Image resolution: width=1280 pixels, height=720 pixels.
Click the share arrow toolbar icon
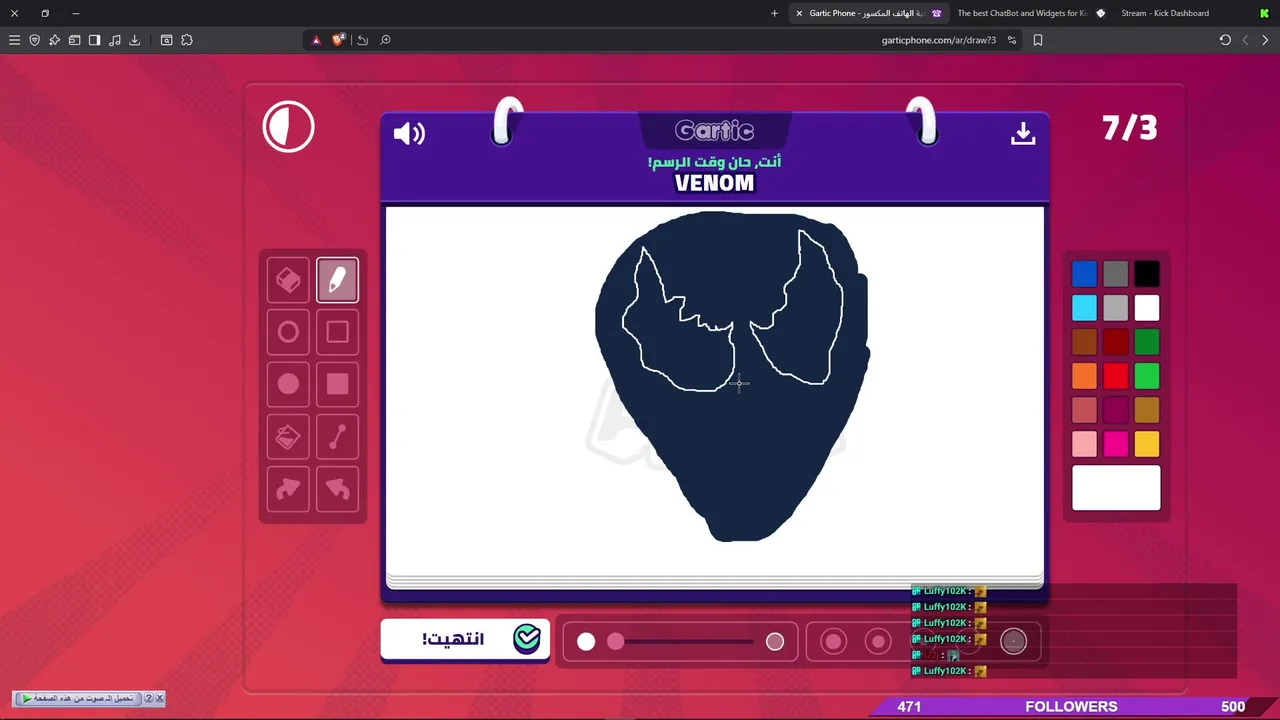(362, 40)
